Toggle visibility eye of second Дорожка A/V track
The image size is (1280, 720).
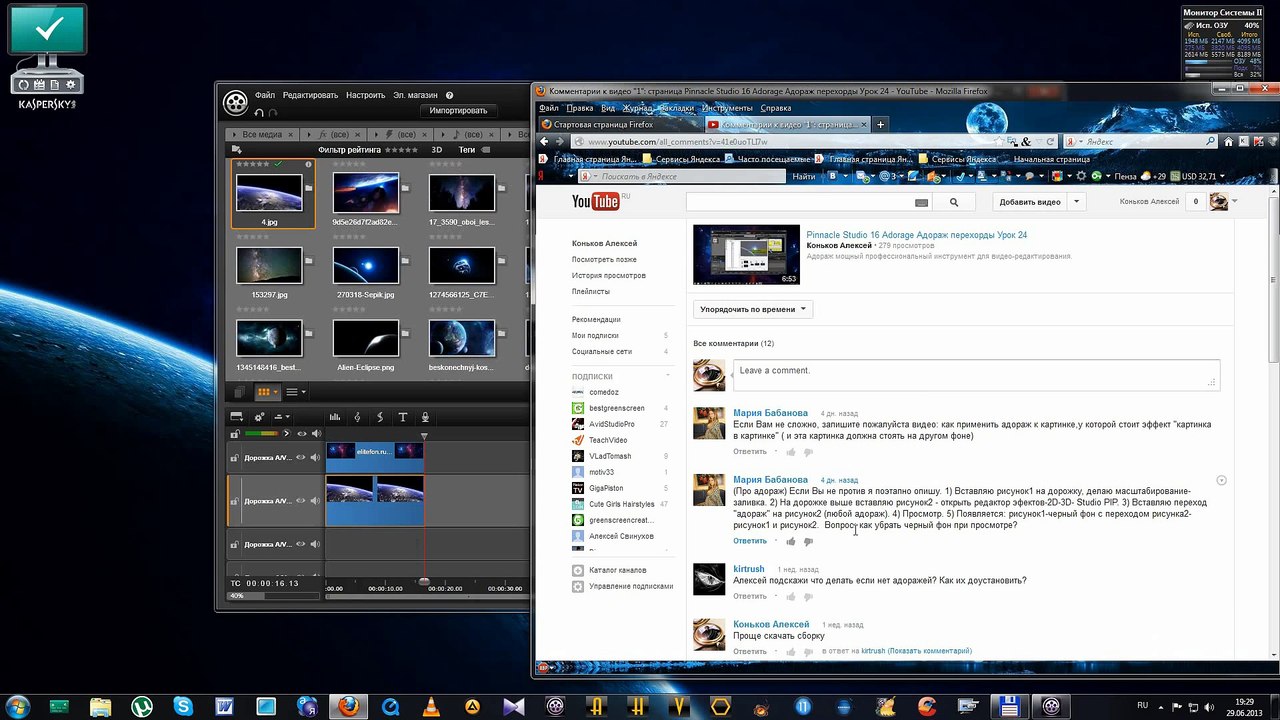coord(302,500)
